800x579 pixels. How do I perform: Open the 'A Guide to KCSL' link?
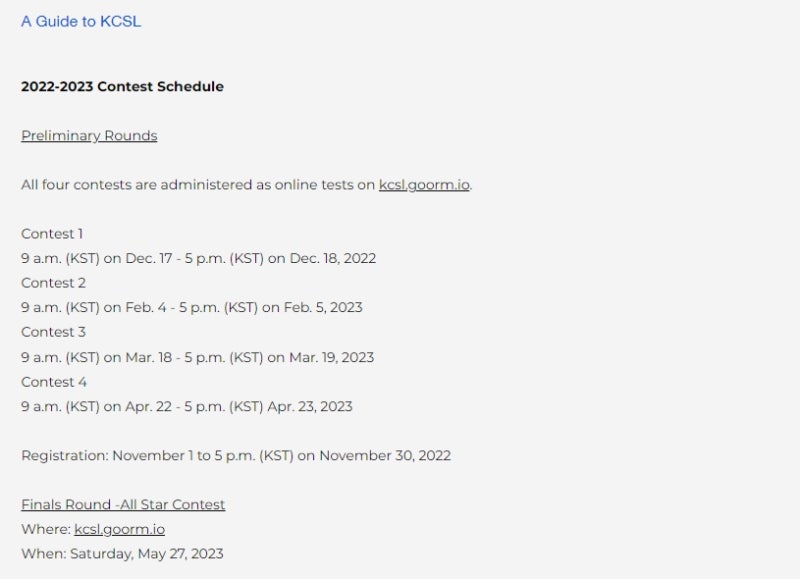[81, 21]
